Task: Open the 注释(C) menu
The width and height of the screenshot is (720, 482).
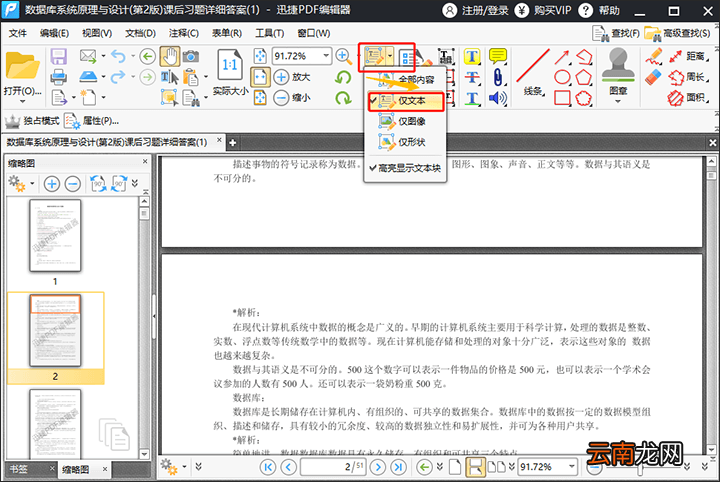Action: tap(184, 33)
